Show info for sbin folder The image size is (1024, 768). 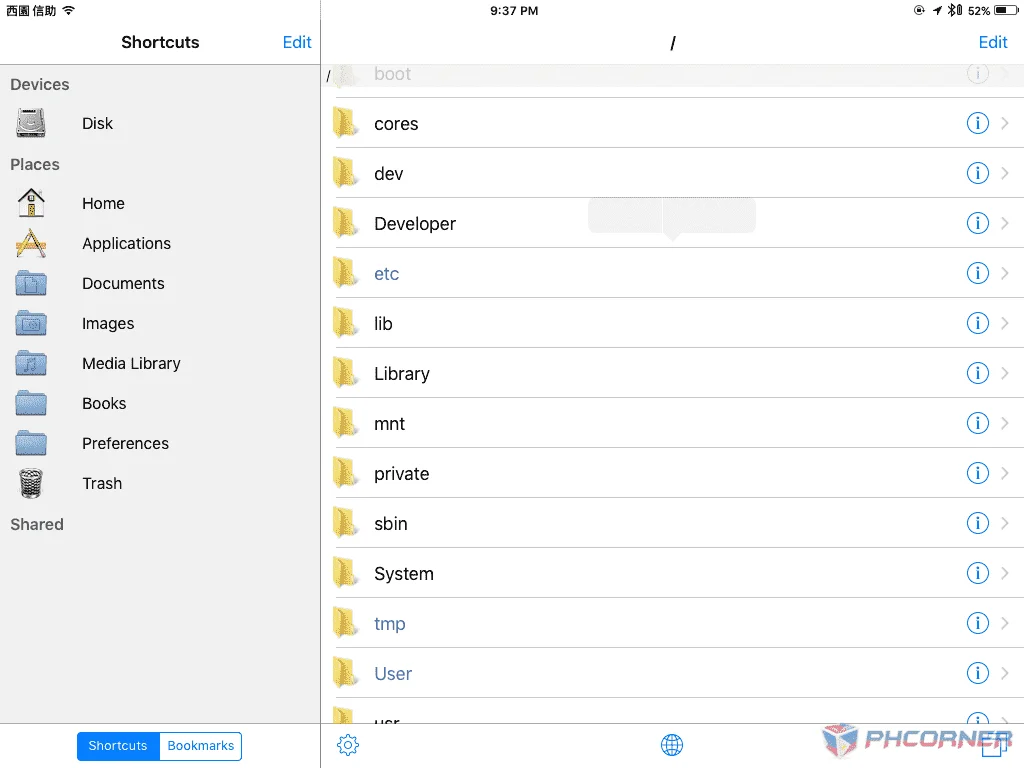point(977,522)
